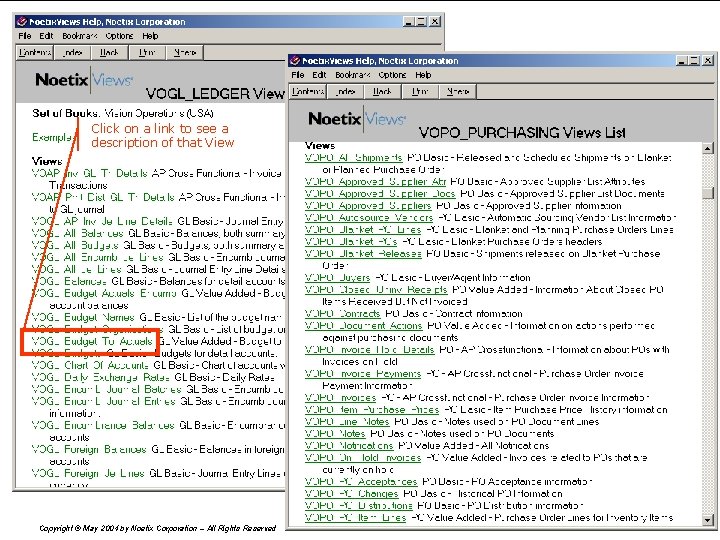Open the VOPO_Blanket_POs link
The image size is (720, 540).
click(x=351, y=242)
